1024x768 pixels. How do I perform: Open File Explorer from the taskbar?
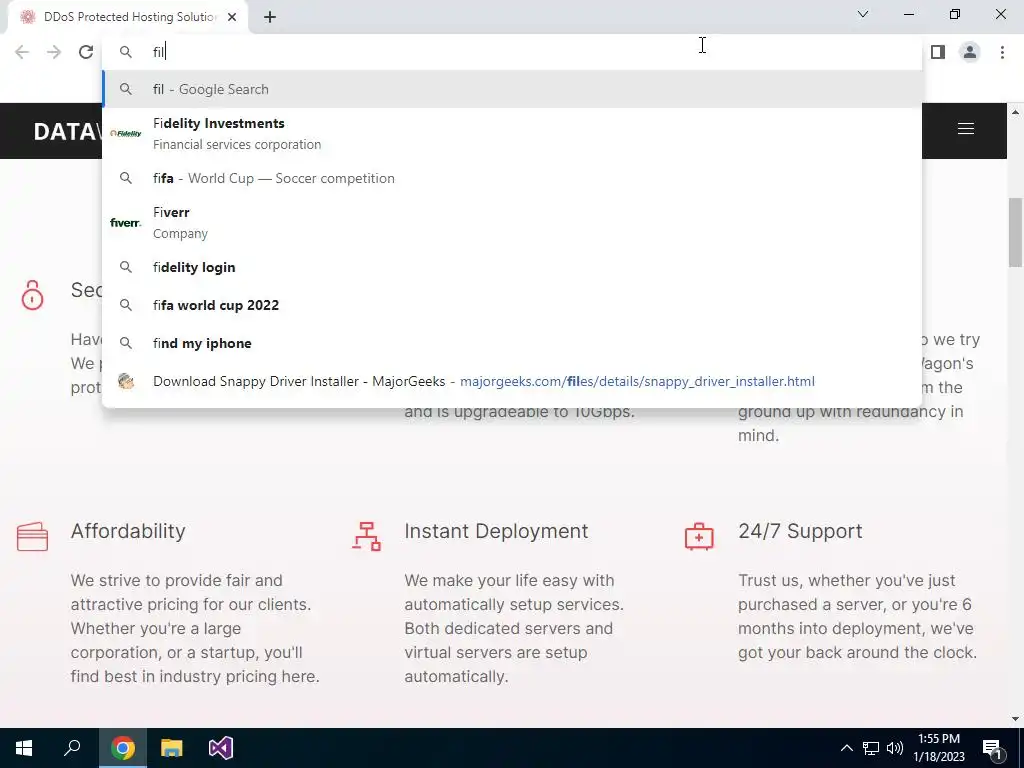tap(172, 748)
